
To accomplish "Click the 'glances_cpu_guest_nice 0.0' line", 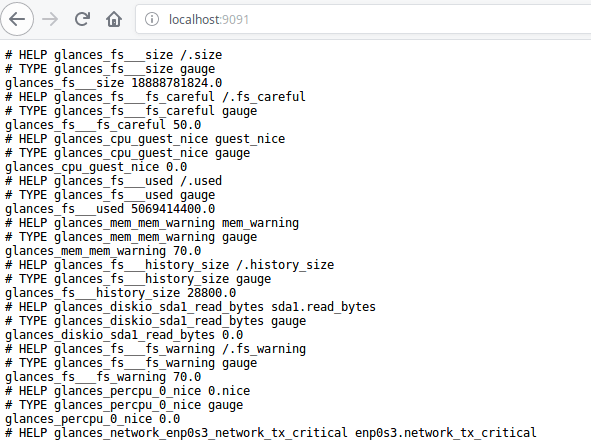I will pyautogui.click(x=96, y=167).
